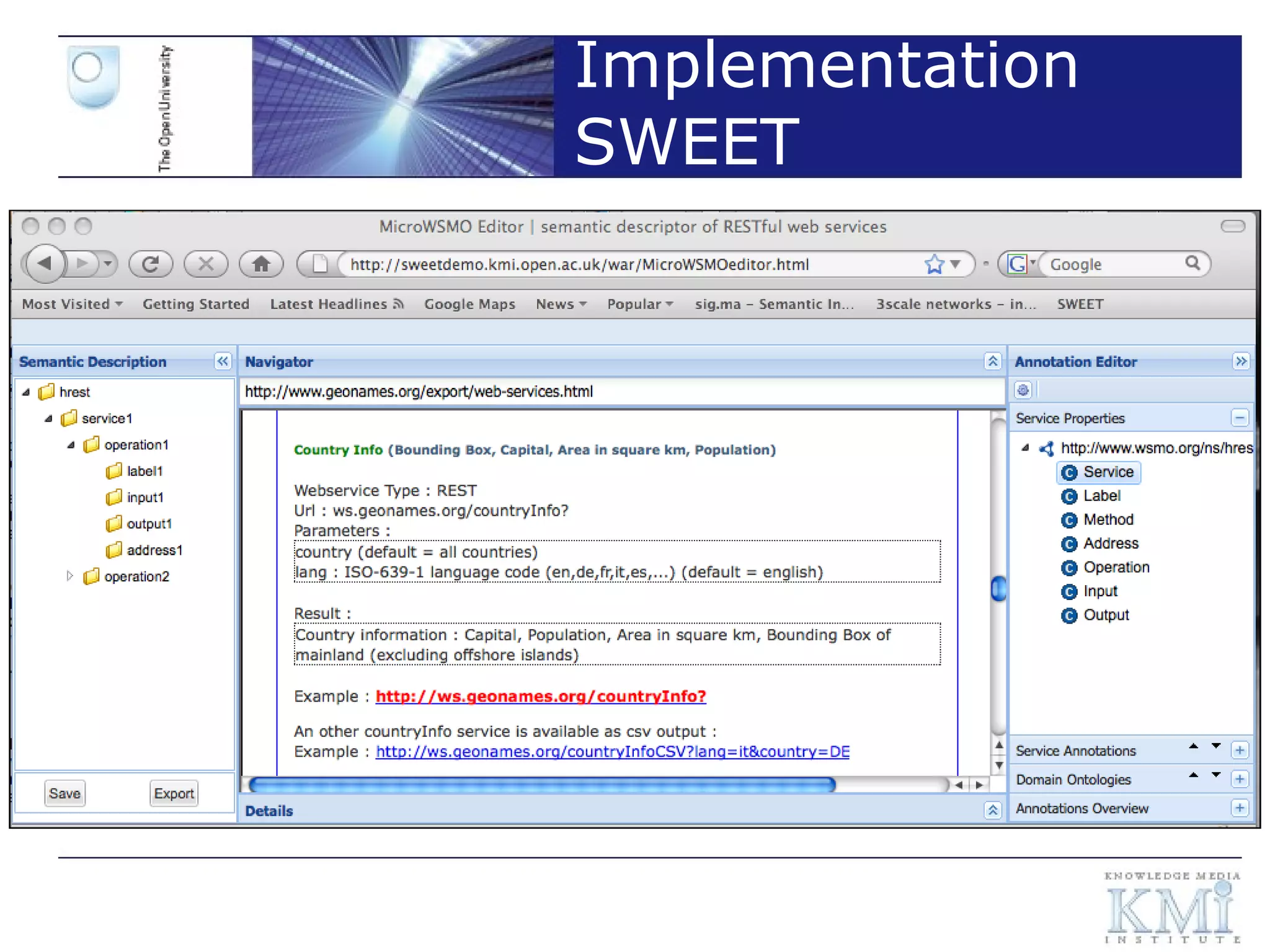Screen dimensions: 1270x952
Task: Expand the Details panel
Action: point(992,810)
